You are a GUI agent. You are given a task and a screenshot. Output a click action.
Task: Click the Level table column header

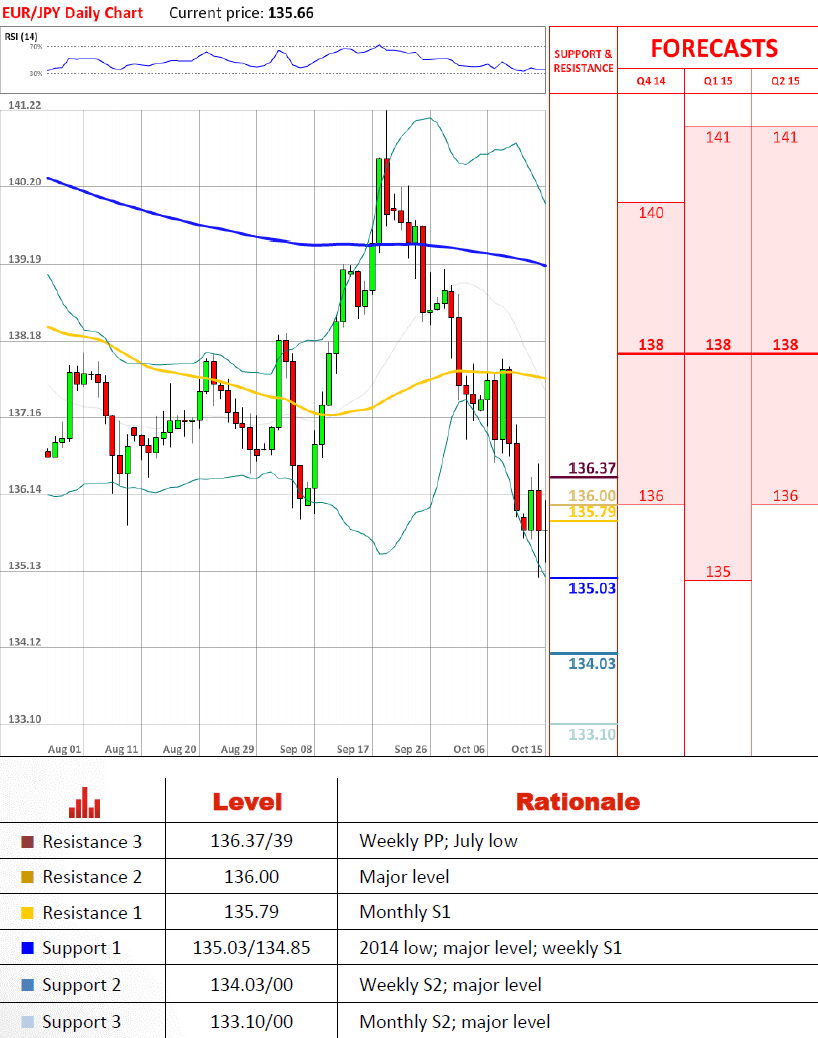tap(248, 802)
